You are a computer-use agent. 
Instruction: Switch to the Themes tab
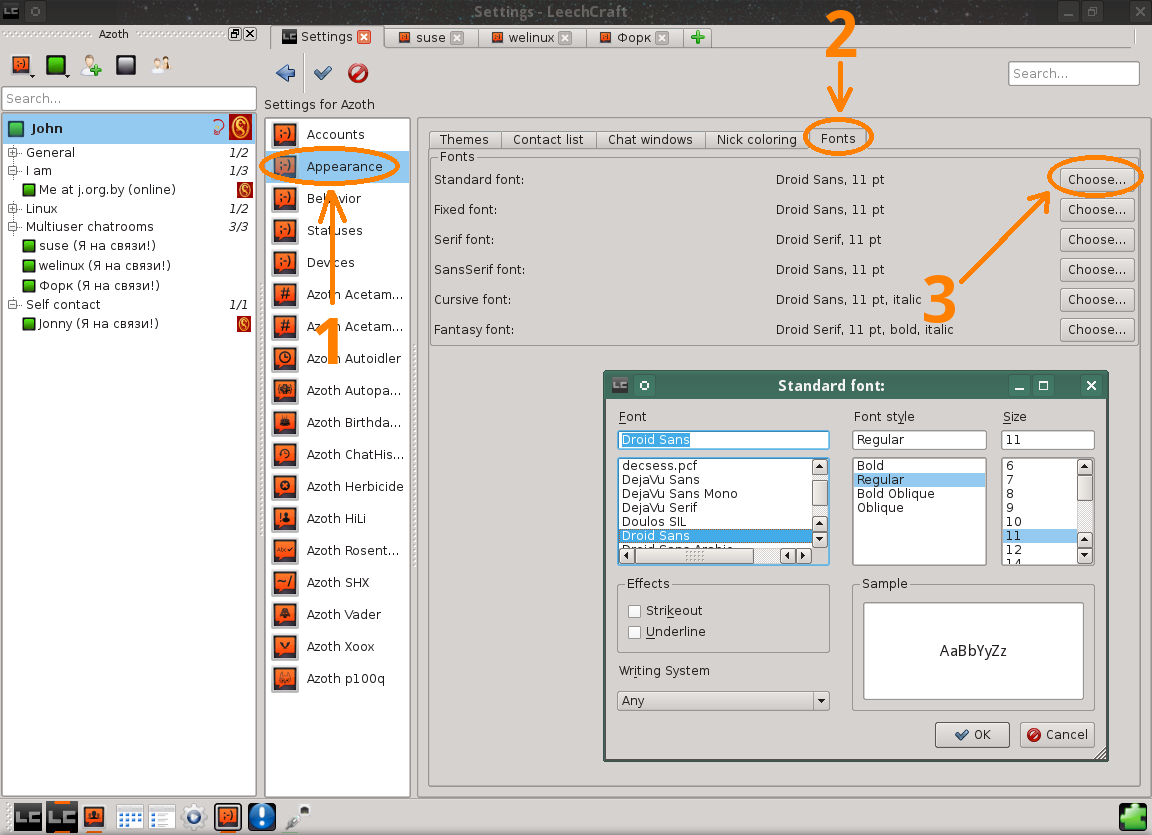pyautogui.click(x=464, y=140)
